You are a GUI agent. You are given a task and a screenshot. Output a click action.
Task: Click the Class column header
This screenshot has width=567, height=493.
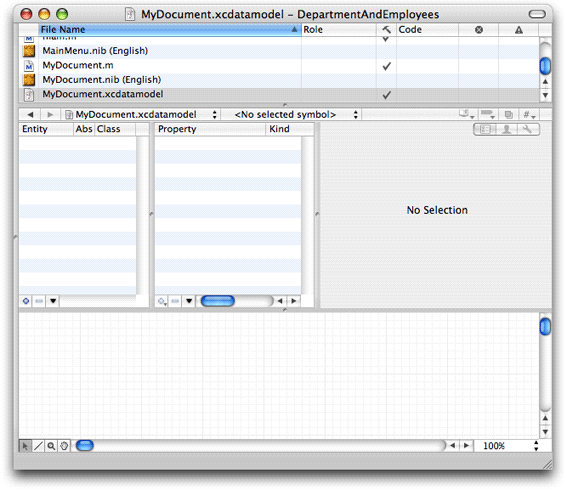[x=115, y=129]
